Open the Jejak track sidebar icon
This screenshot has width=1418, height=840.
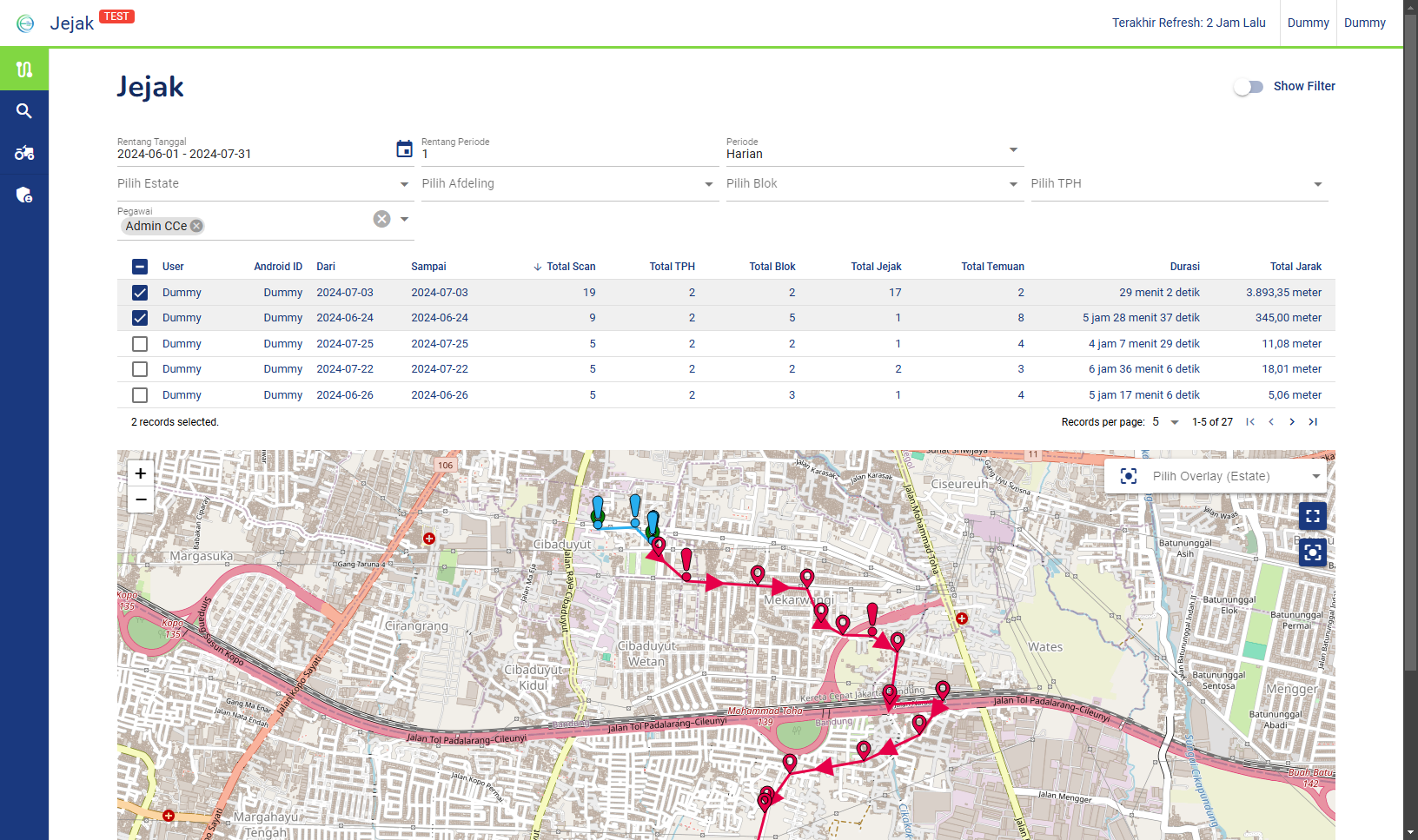(24, 69)
